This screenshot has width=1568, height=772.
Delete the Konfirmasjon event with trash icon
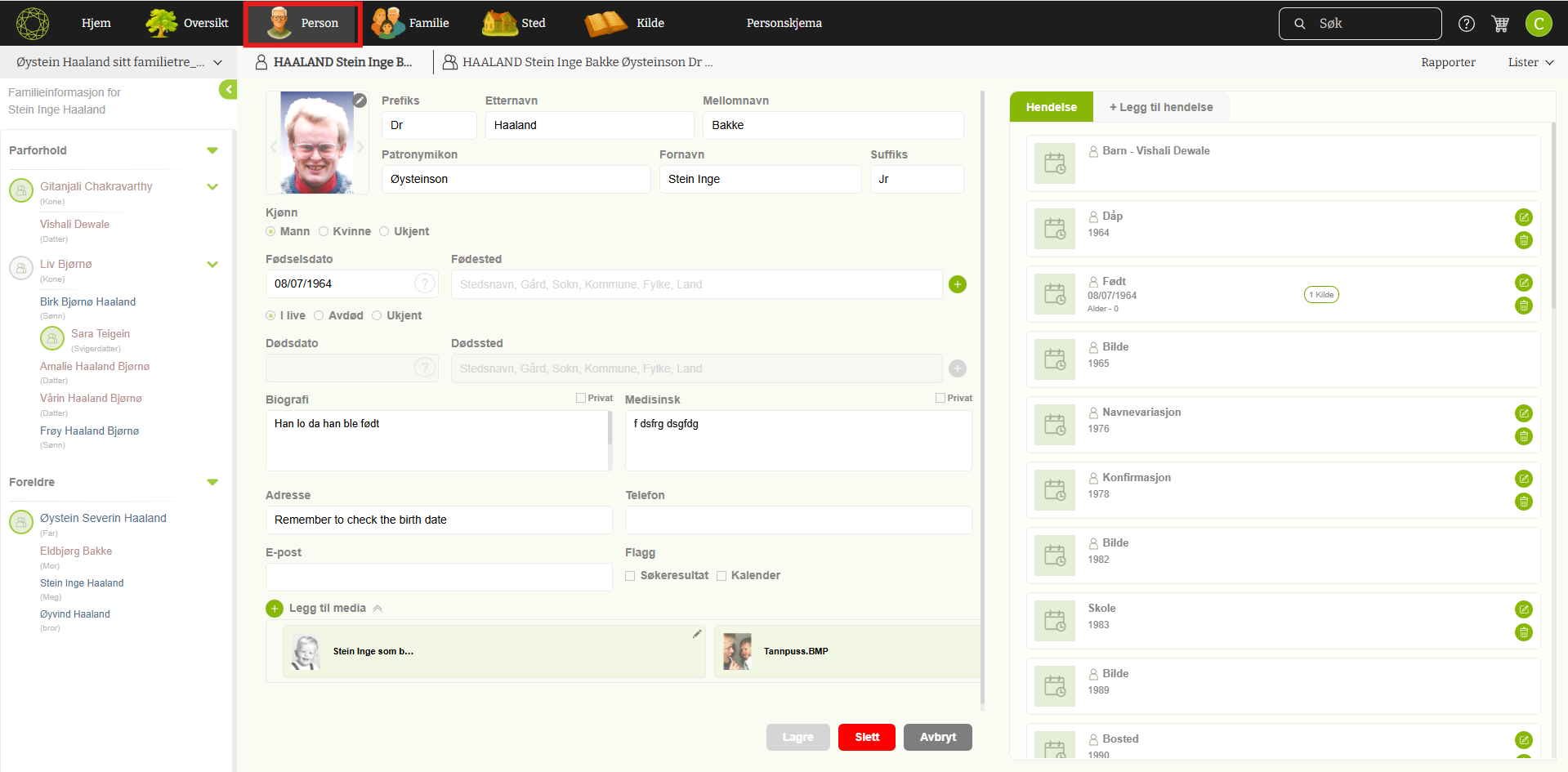click(1523, 502)
